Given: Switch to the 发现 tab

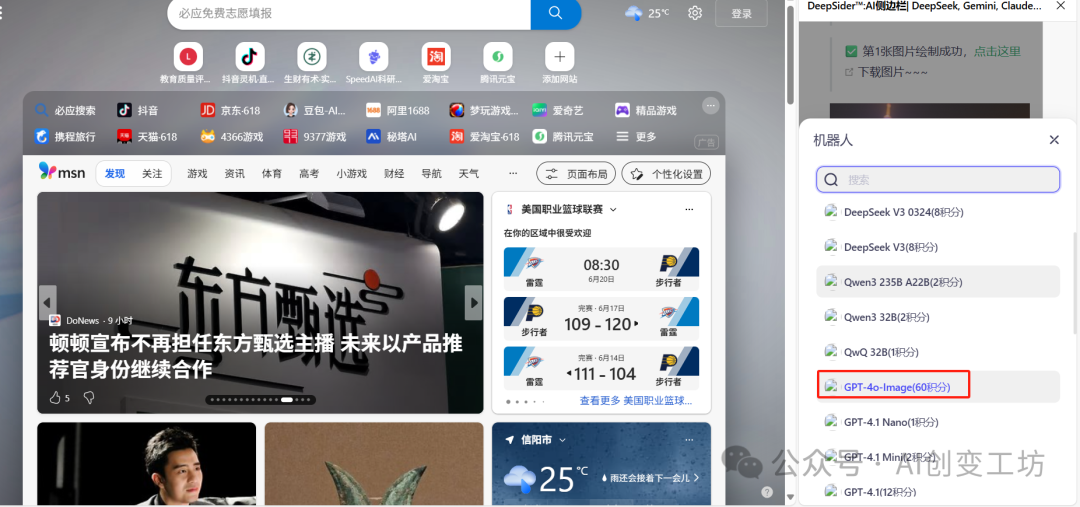Looking at the screenshot, I should [x=114, y=174].
